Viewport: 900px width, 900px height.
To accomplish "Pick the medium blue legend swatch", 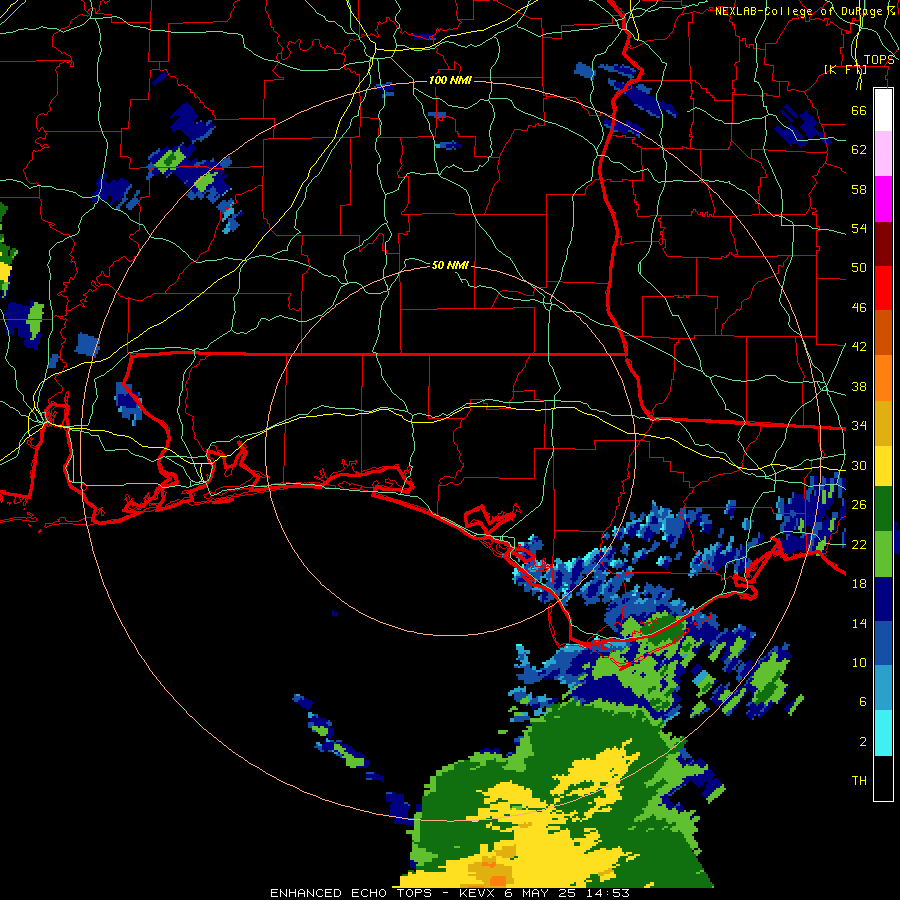I will (883, 643).
